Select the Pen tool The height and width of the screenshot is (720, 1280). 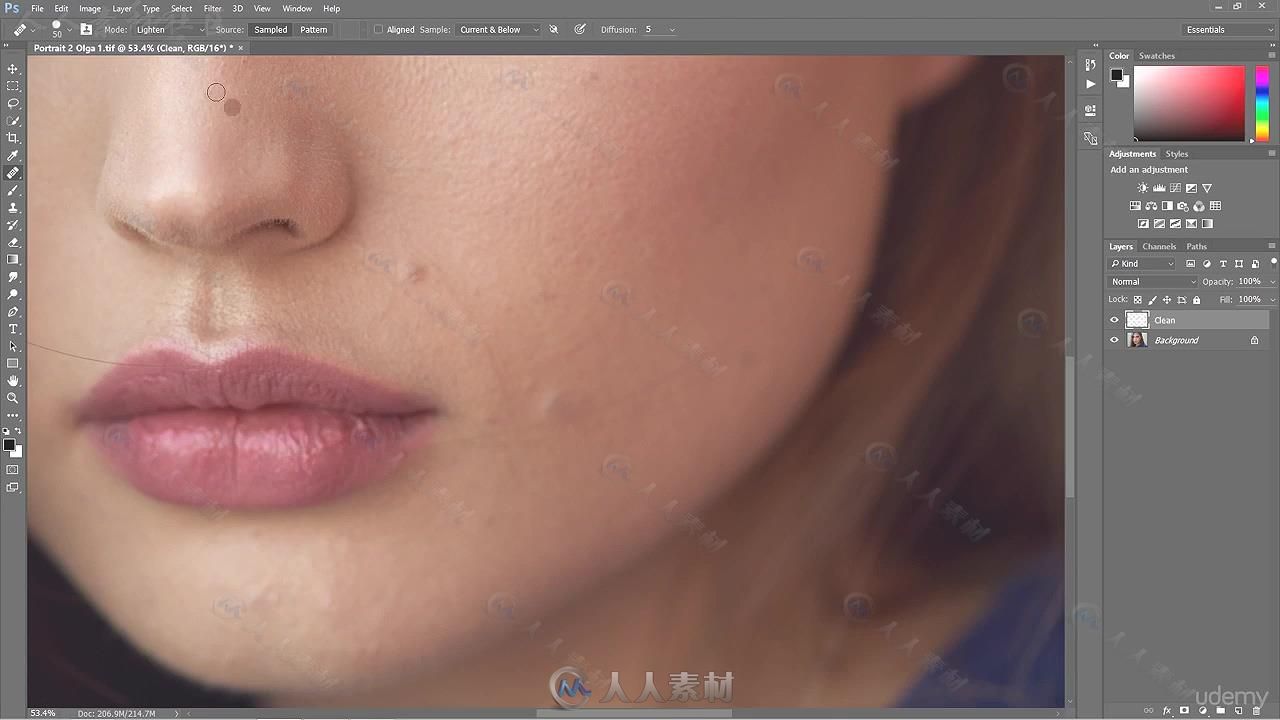pos(13,312)
